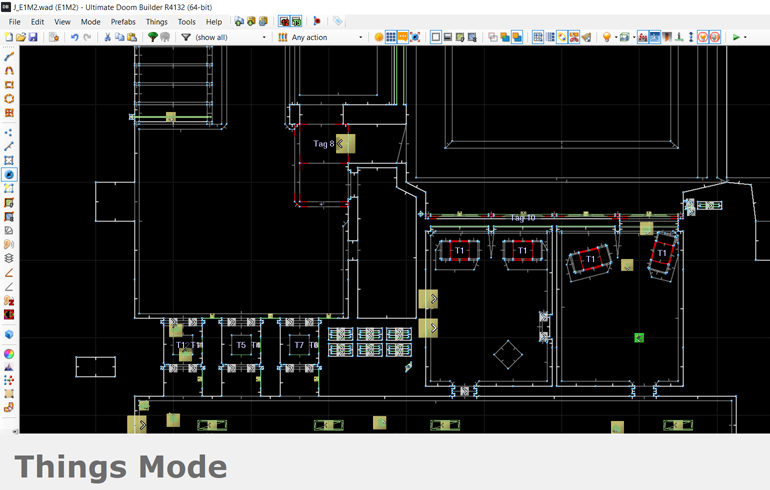Open the File menu
The width and height of the screenshot is (770, 490).
15,22
